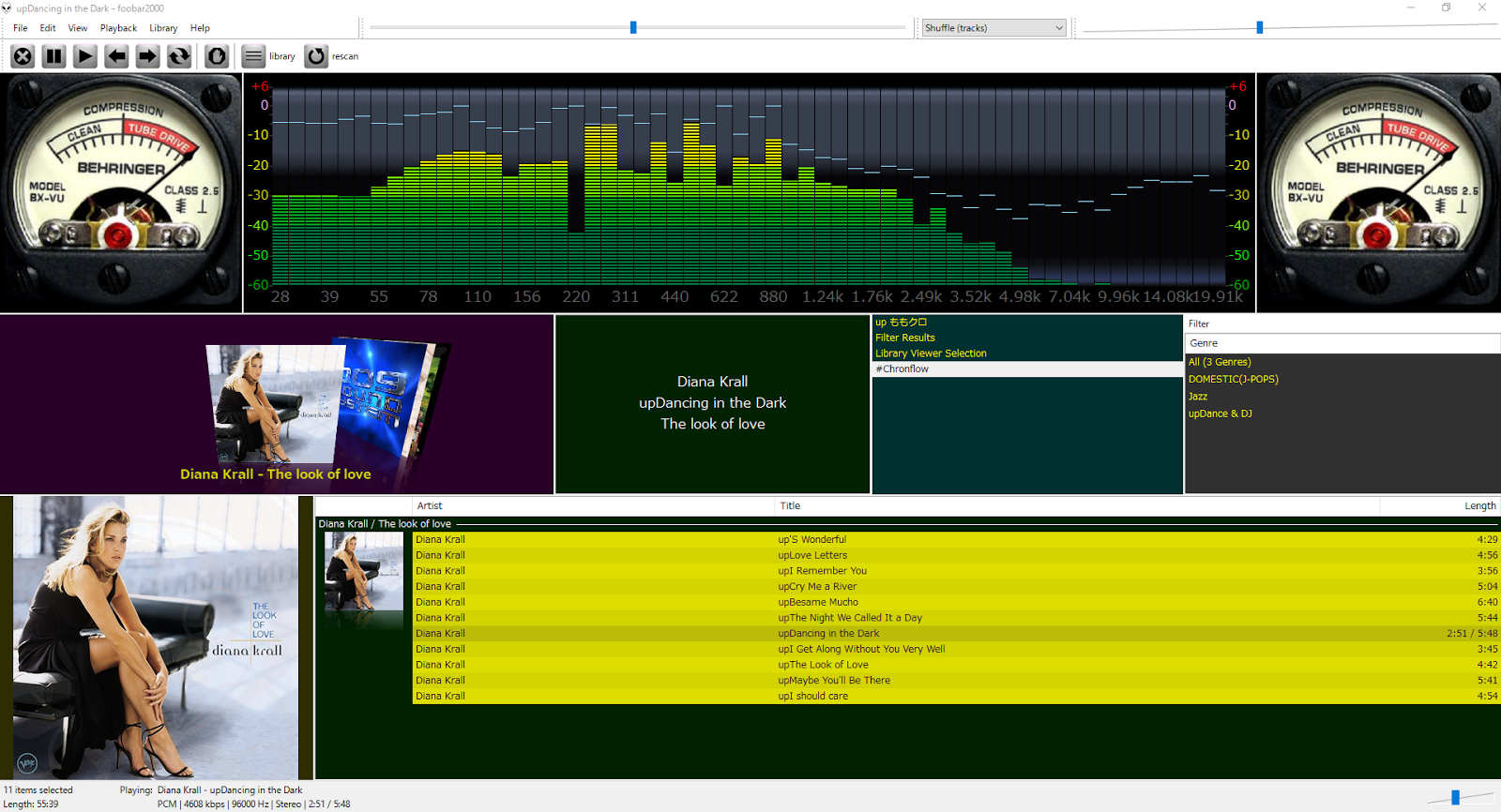Viewport: 1501px width, 812px height.
Task: Toggle stop-after-current with the hand icon
Action: tap(217, 56)
